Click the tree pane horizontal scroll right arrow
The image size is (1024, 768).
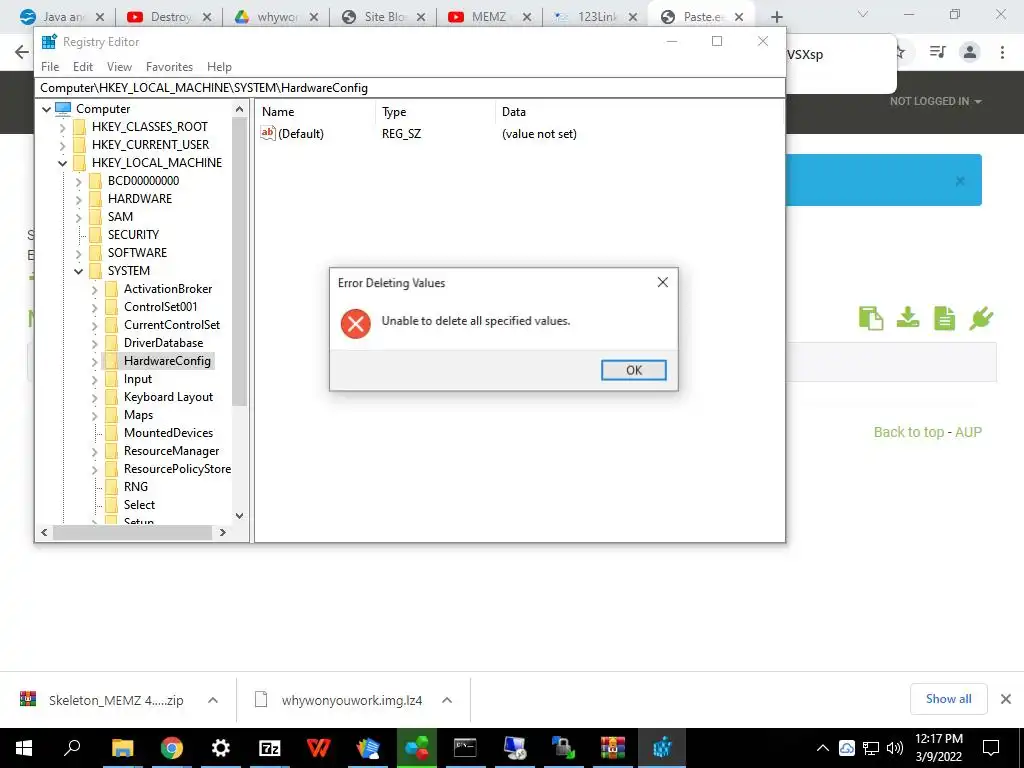pyautogui.click(x=223, y=533)
